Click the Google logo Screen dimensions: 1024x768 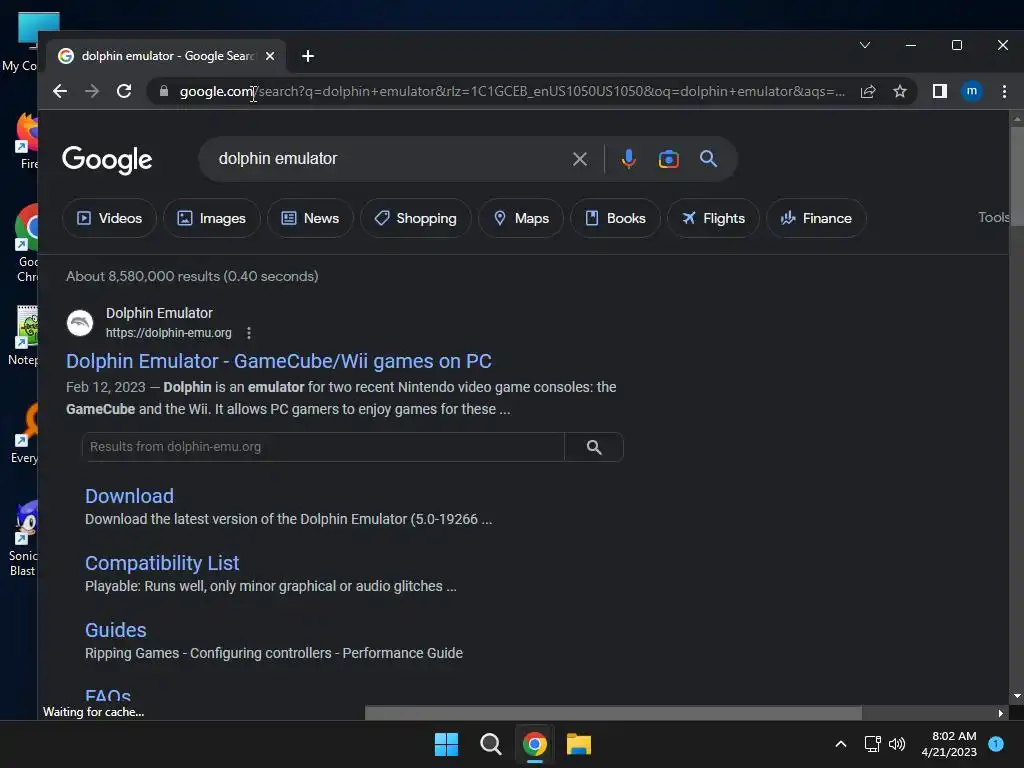(x=107, y=160)
